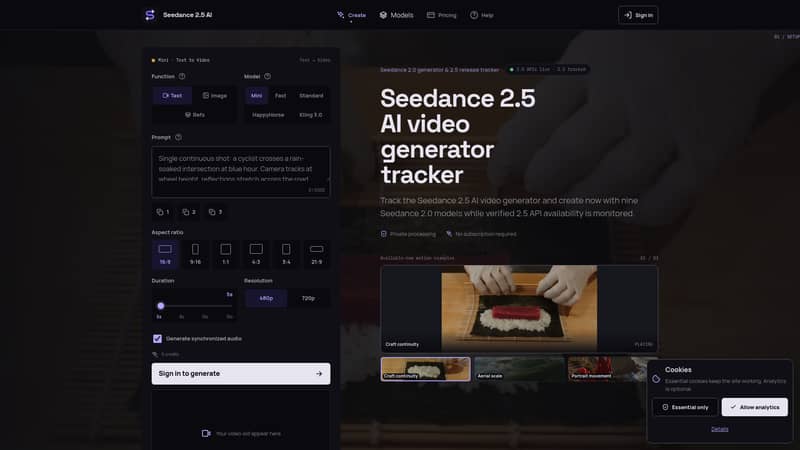This screenshot has height=450, width=800.
Task: Open the Create nav item
Action: click(x=352, y=15)
